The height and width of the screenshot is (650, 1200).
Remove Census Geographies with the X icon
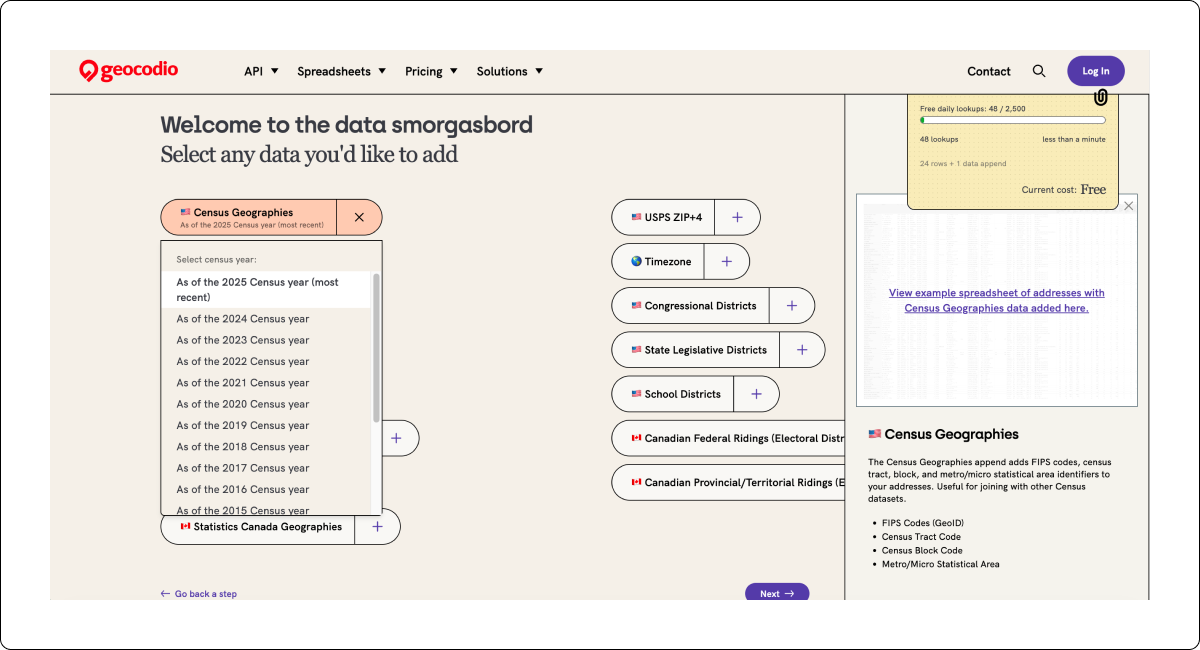tap(359, 217)
